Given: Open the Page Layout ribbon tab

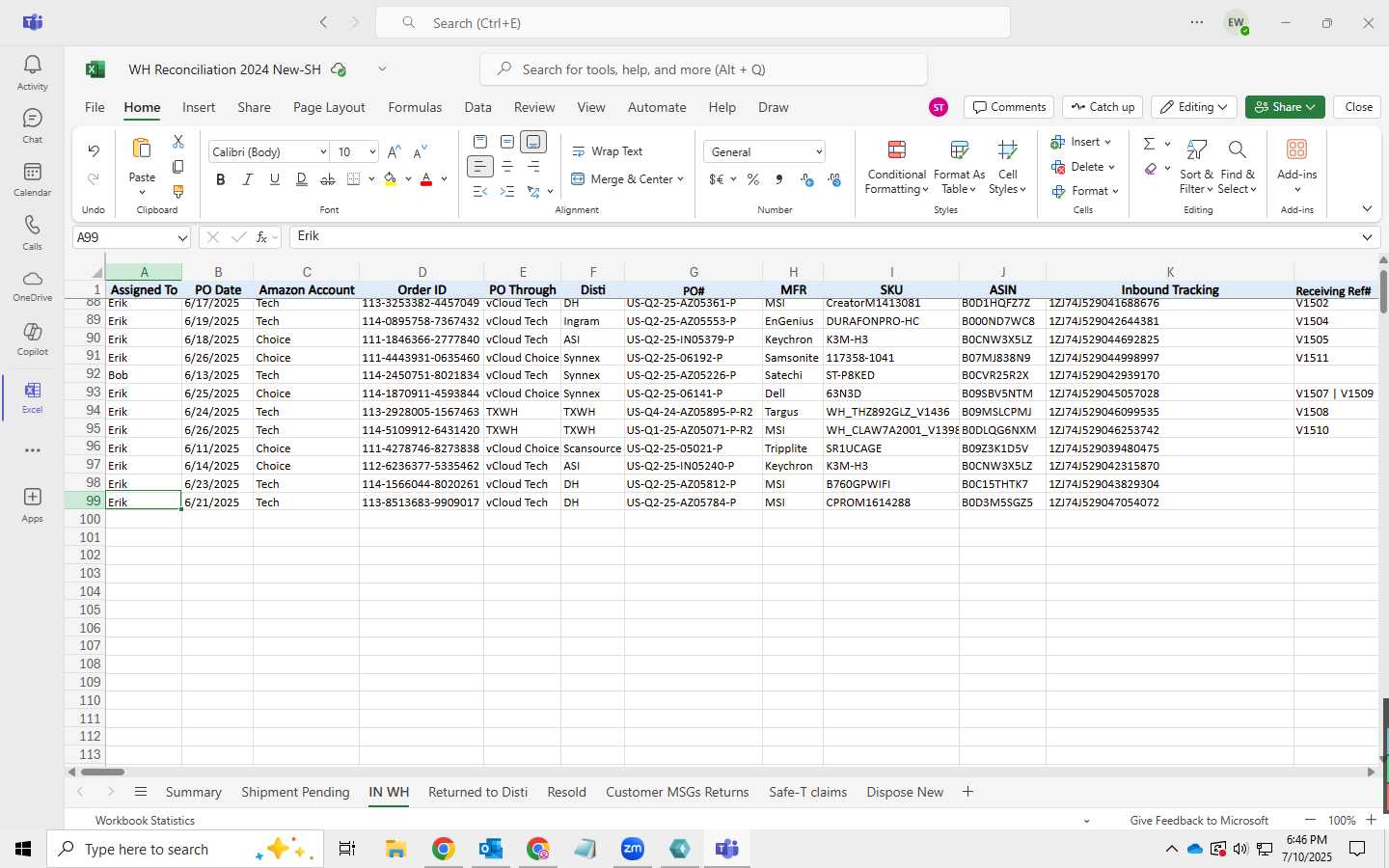Looking at the screenshot, I should tap(329, 107).
